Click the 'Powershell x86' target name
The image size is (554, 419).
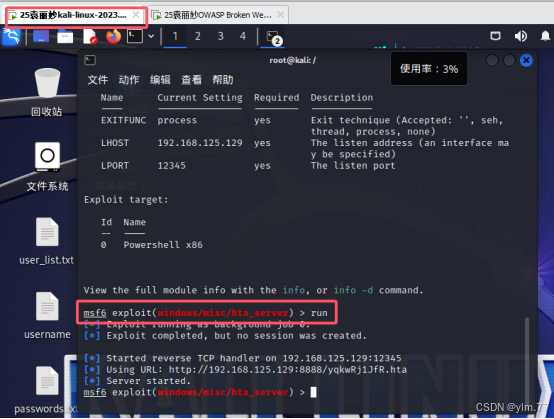pyautogui.click(x=163, y=245)
